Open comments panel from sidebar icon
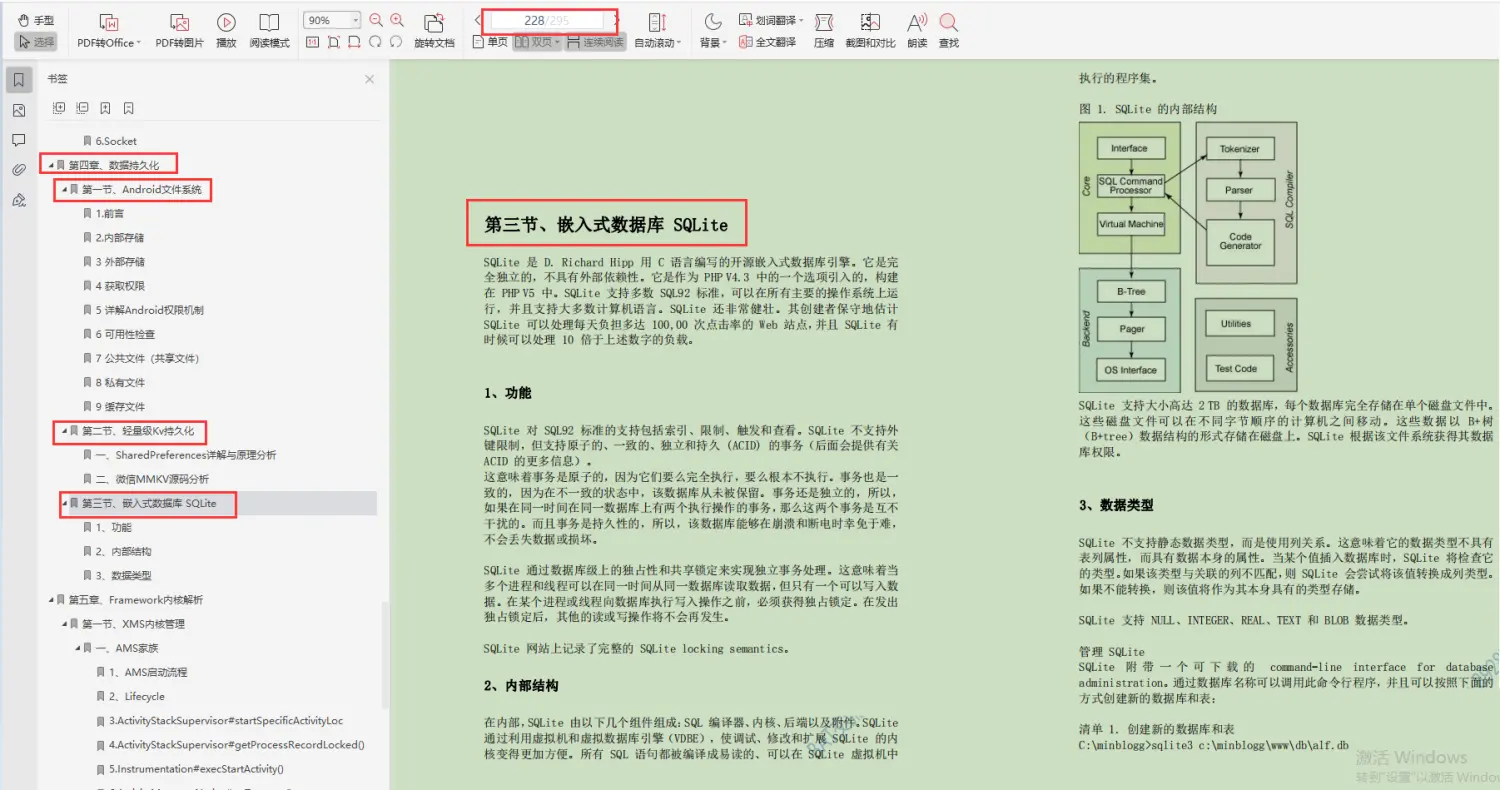Image resolution: width=1500 pixels, height=790 pixels. 18,140
